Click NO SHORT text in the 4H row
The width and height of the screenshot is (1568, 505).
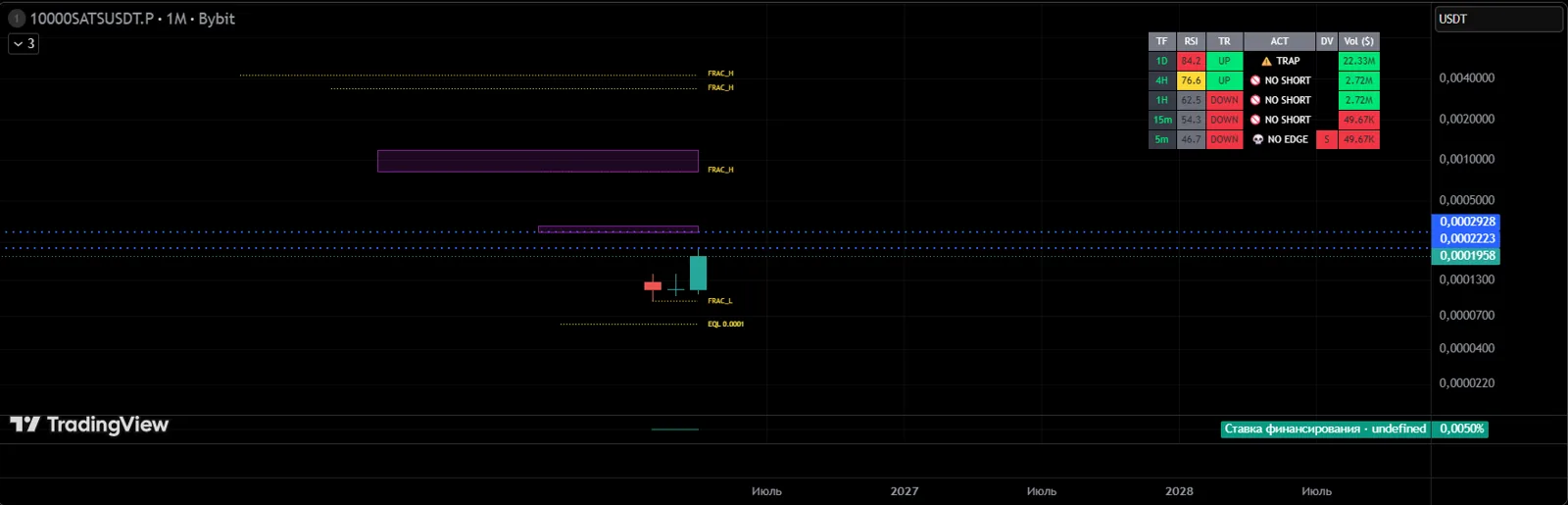[x=1288, y=80]
